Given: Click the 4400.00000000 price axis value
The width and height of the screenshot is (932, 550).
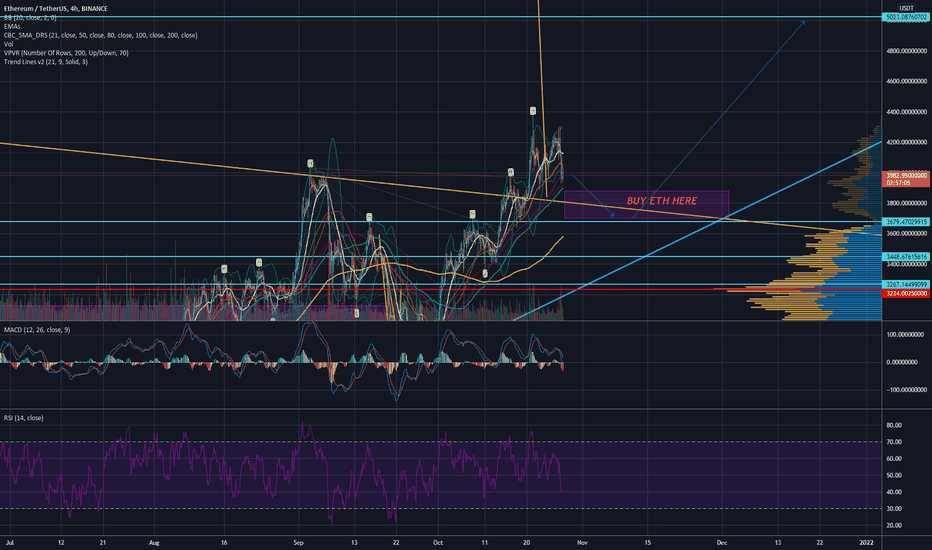Looking at the screenshot, I should 906,112.
